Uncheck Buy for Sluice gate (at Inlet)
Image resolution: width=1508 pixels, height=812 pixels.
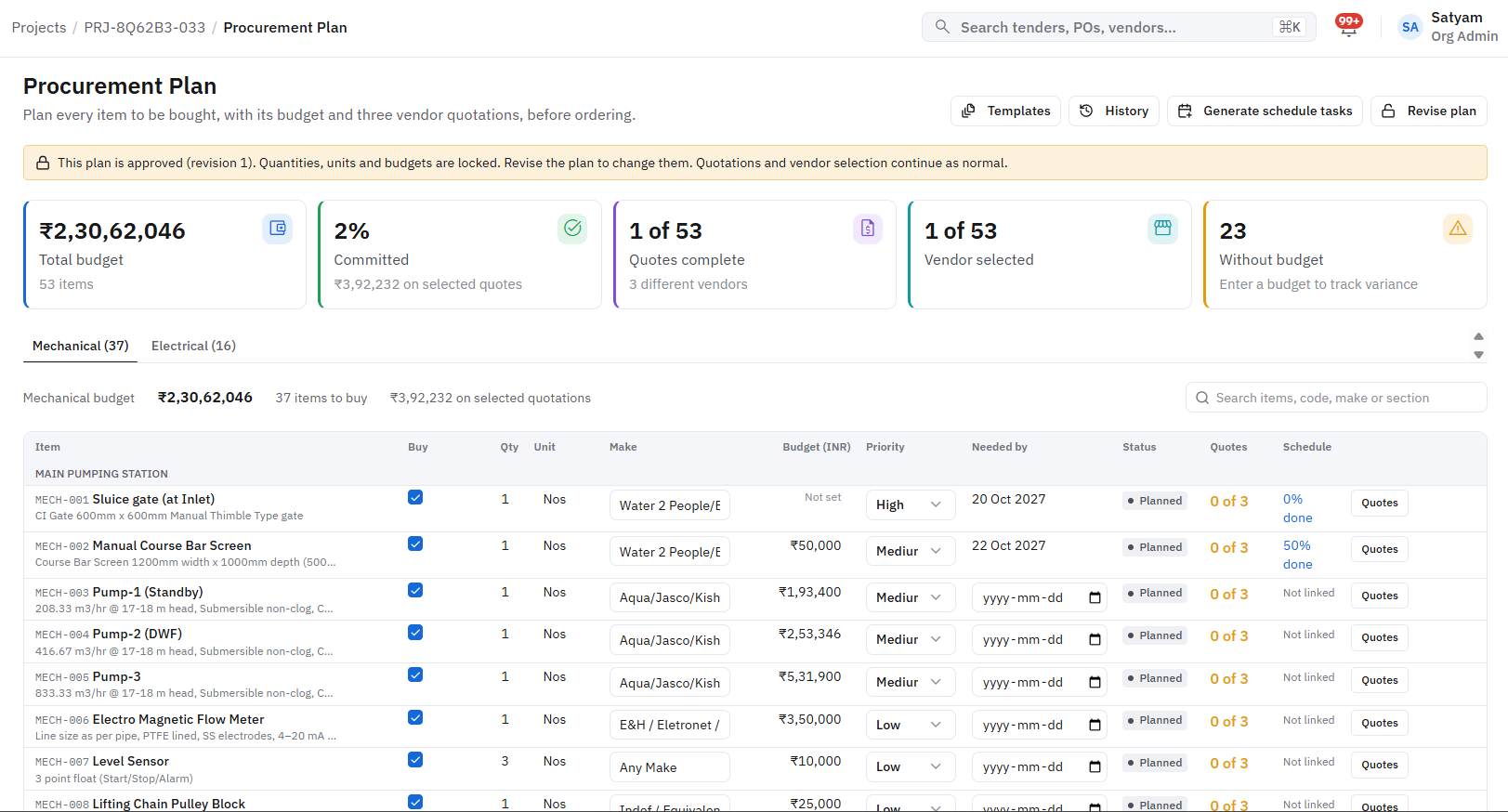(x=415, y=498)
